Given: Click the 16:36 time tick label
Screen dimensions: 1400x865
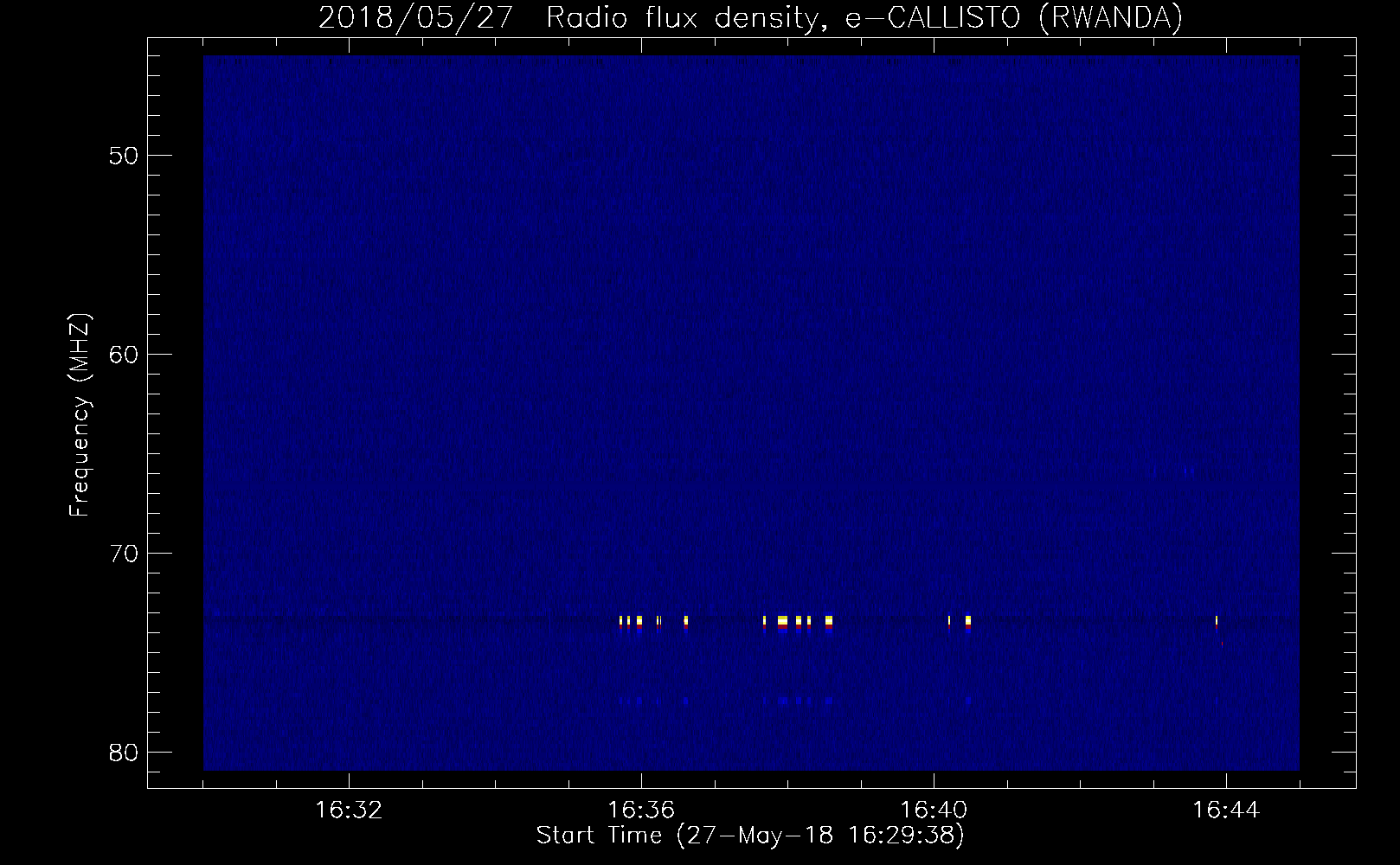Looking at the screenshot, I should click(641, 811).
